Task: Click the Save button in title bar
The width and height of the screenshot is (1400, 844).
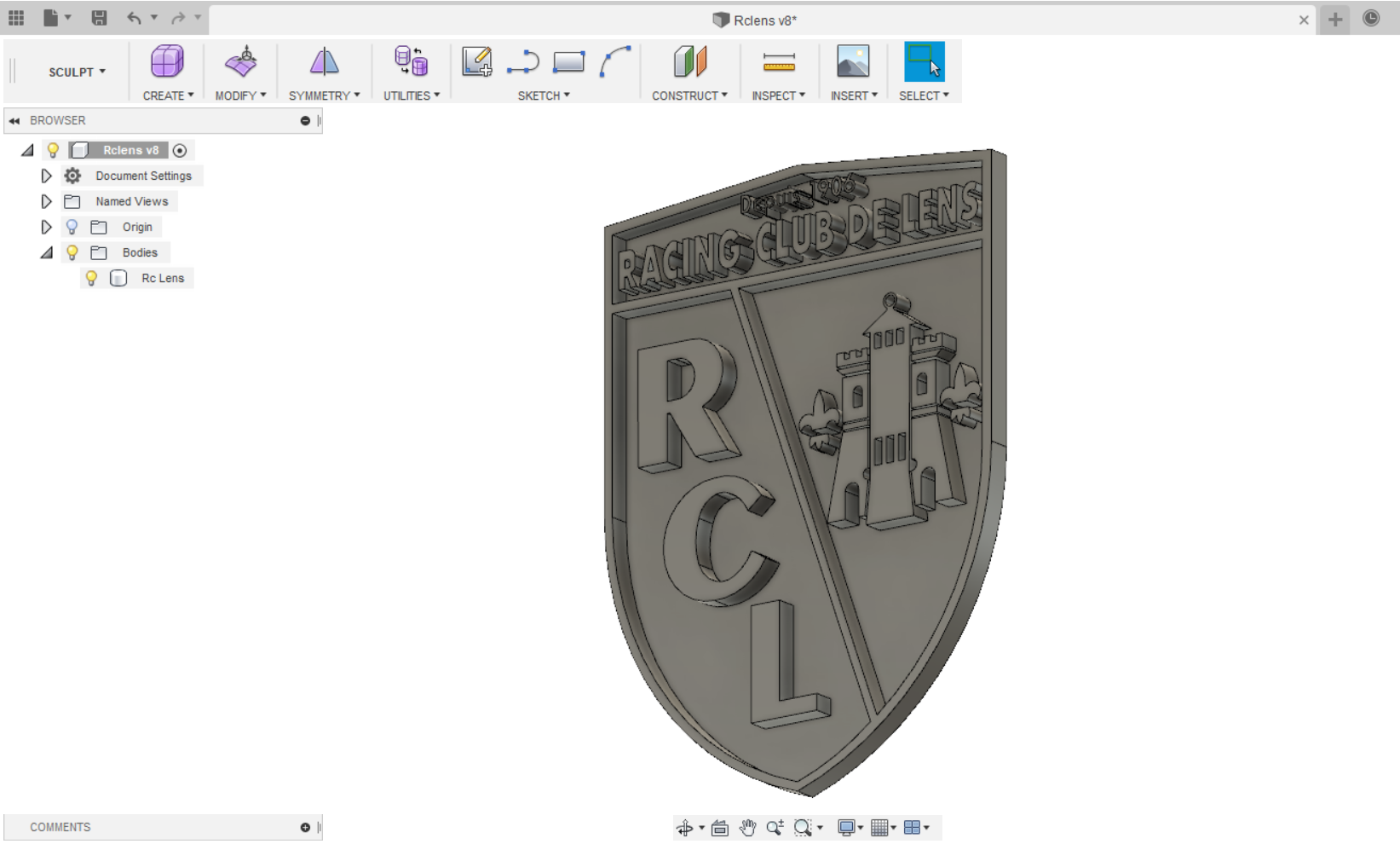Action: [100, 18]
